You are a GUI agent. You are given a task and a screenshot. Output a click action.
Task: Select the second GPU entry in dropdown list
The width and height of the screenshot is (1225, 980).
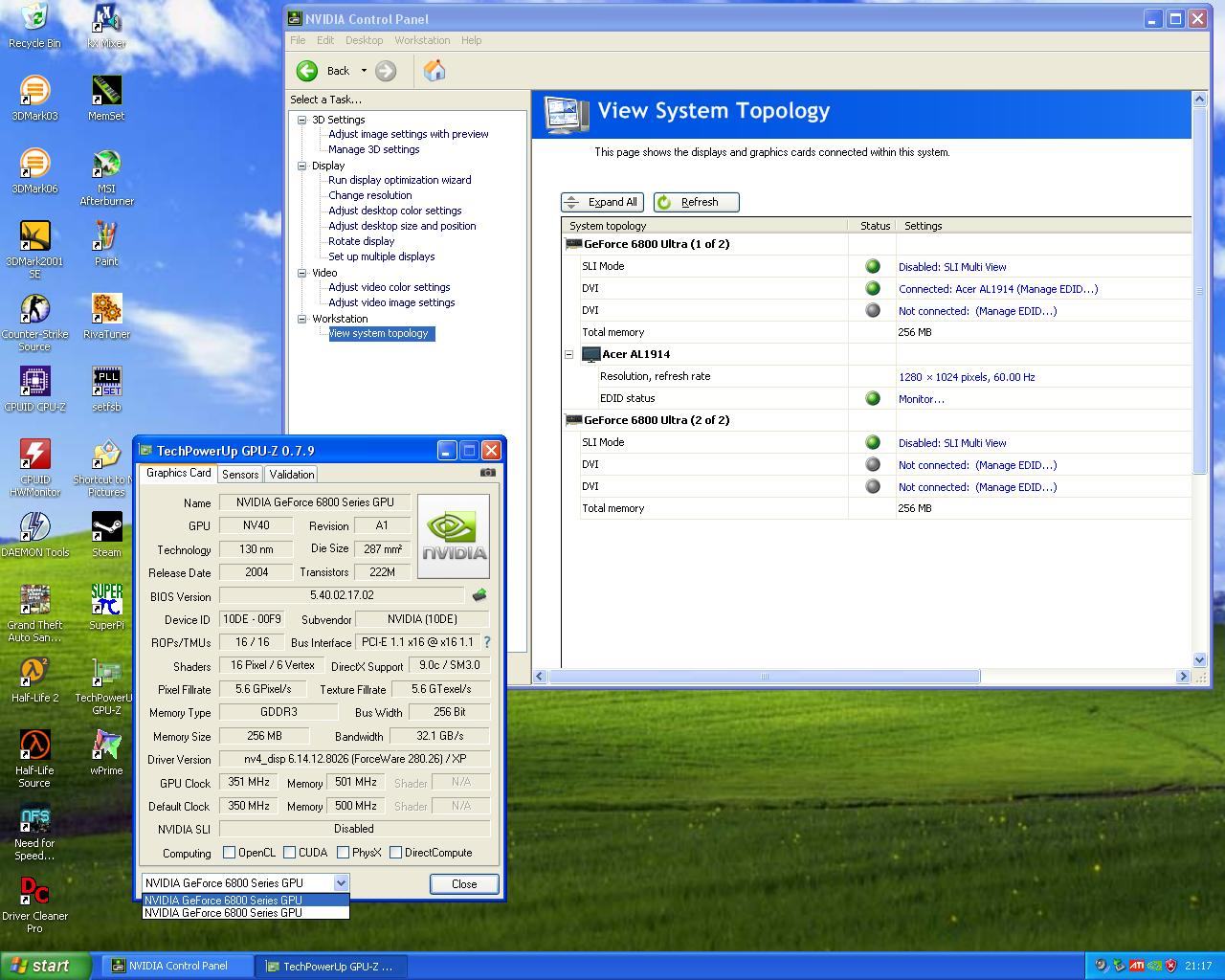(246, 913)
